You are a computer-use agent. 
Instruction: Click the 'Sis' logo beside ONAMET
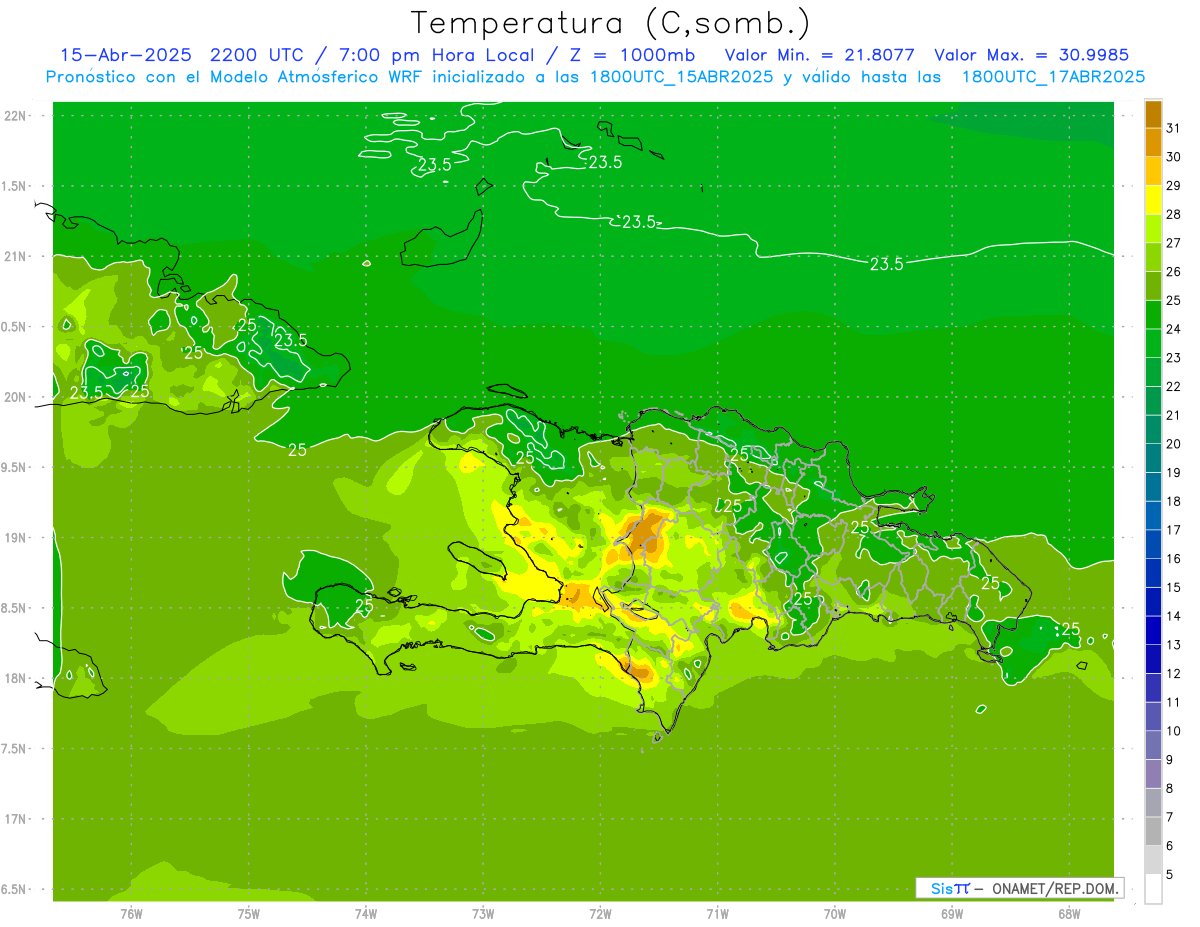(x=942, y=888)
